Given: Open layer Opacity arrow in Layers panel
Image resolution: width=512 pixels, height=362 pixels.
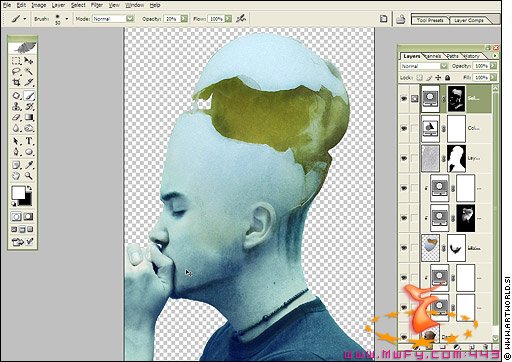Looking at the screenshot, I should (494, 66).
